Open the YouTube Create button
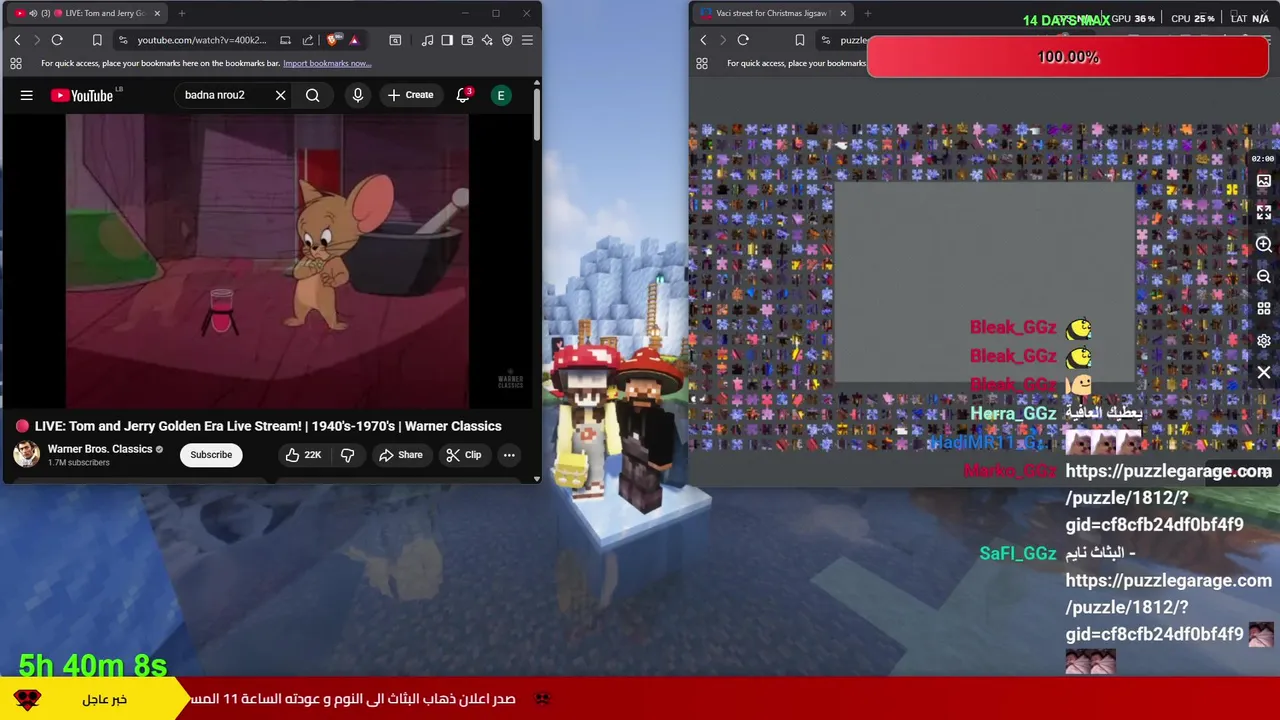Image resolution: width=1280 pixels, height=720 pixels. (410, 95)
